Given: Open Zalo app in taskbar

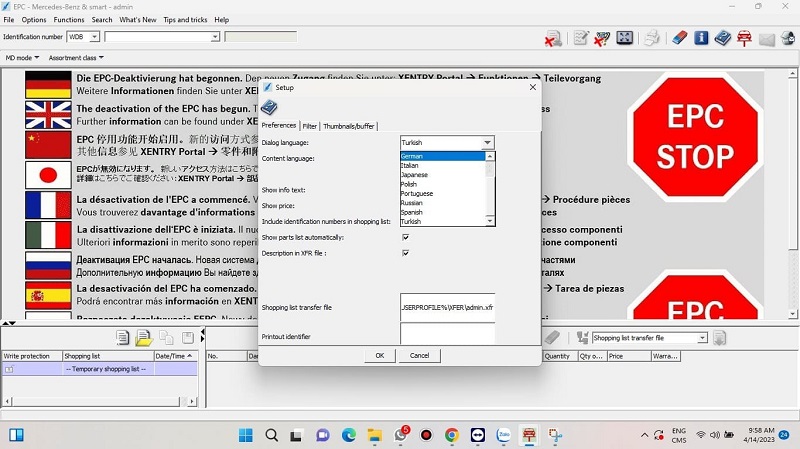Looking at the screenshot, I should [x=504, y=435].
